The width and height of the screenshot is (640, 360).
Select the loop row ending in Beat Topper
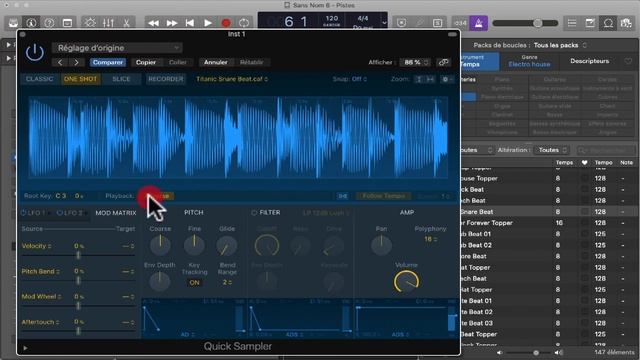tap(549, 334)
